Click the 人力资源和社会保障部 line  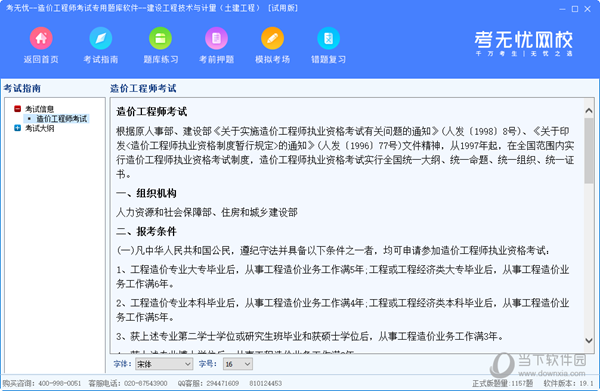point(207,212)
